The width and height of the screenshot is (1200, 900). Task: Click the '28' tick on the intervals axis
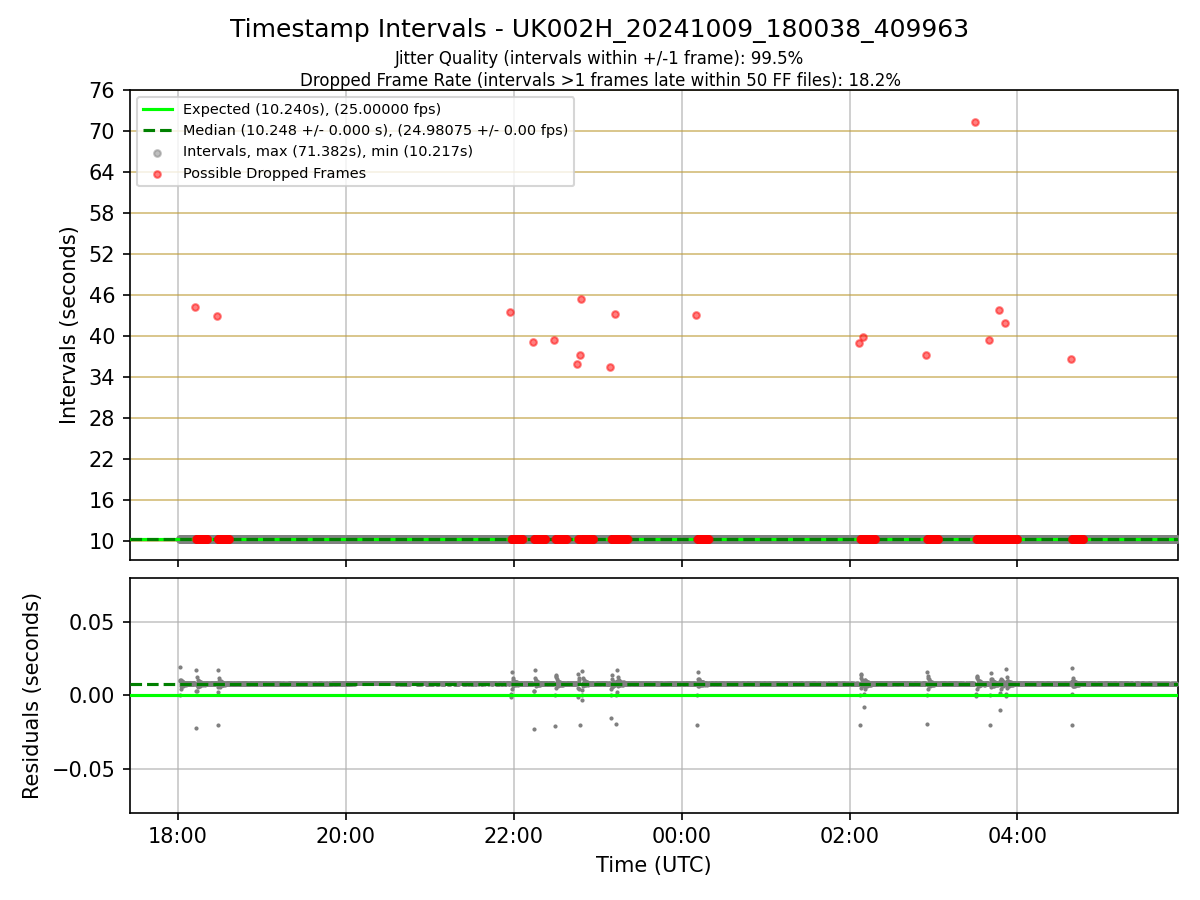pyautogui.click(x=104, y=418)
